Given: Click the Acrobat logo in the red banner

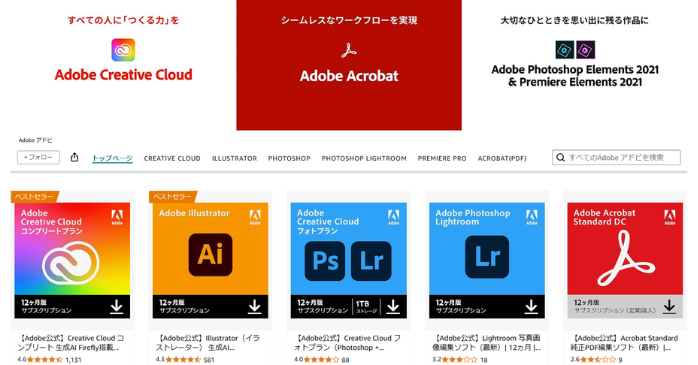Looking at the screenshot, I should coord(349,51).
